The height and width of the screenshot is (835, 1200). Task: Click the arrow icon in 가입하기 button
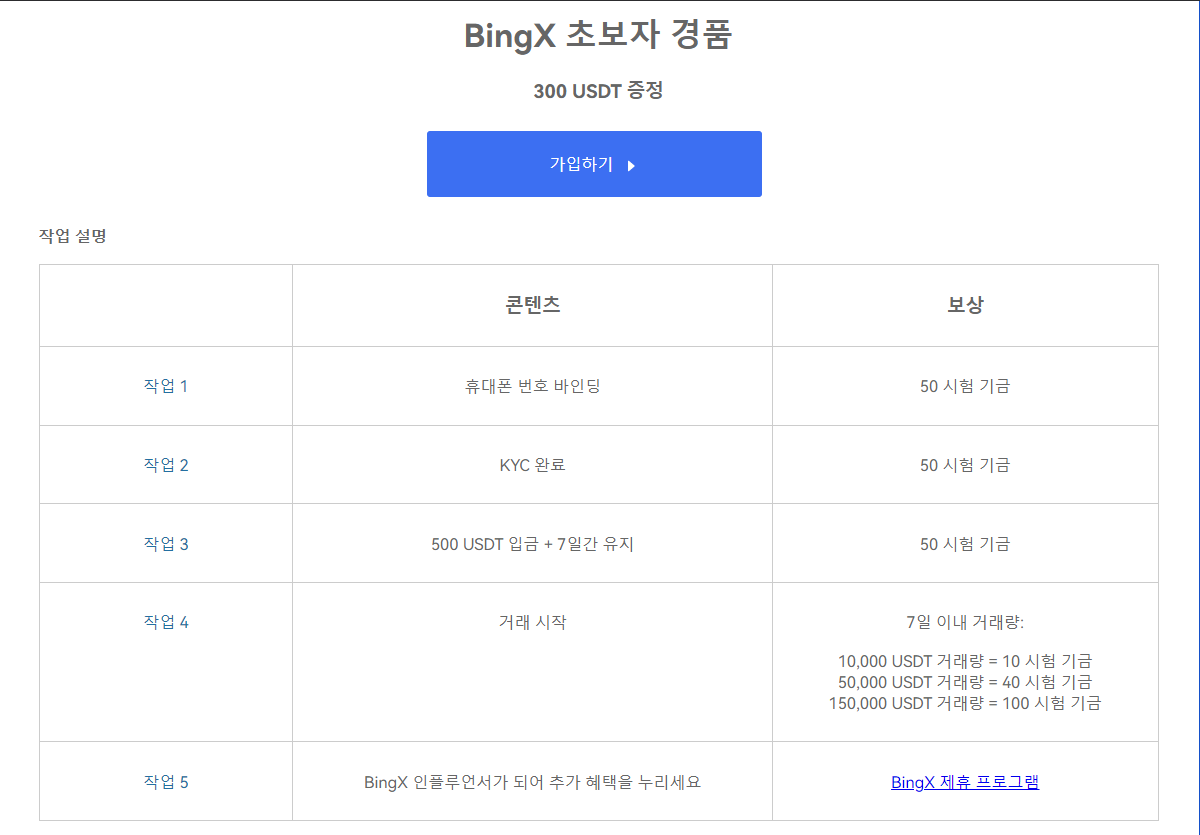(x=631, y=166)
